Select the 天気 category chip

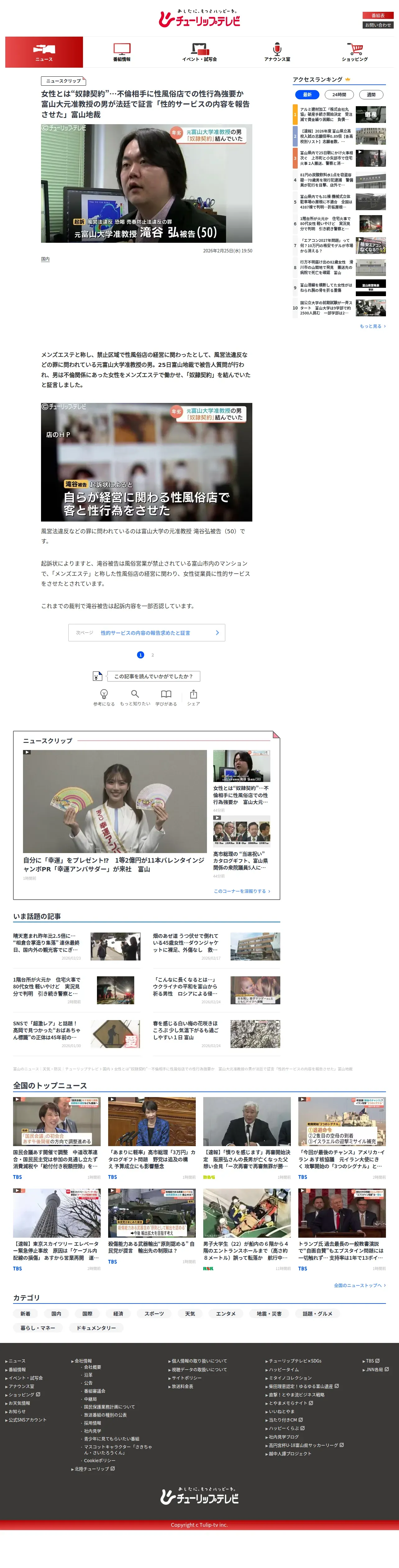[x=190, y=1313]
